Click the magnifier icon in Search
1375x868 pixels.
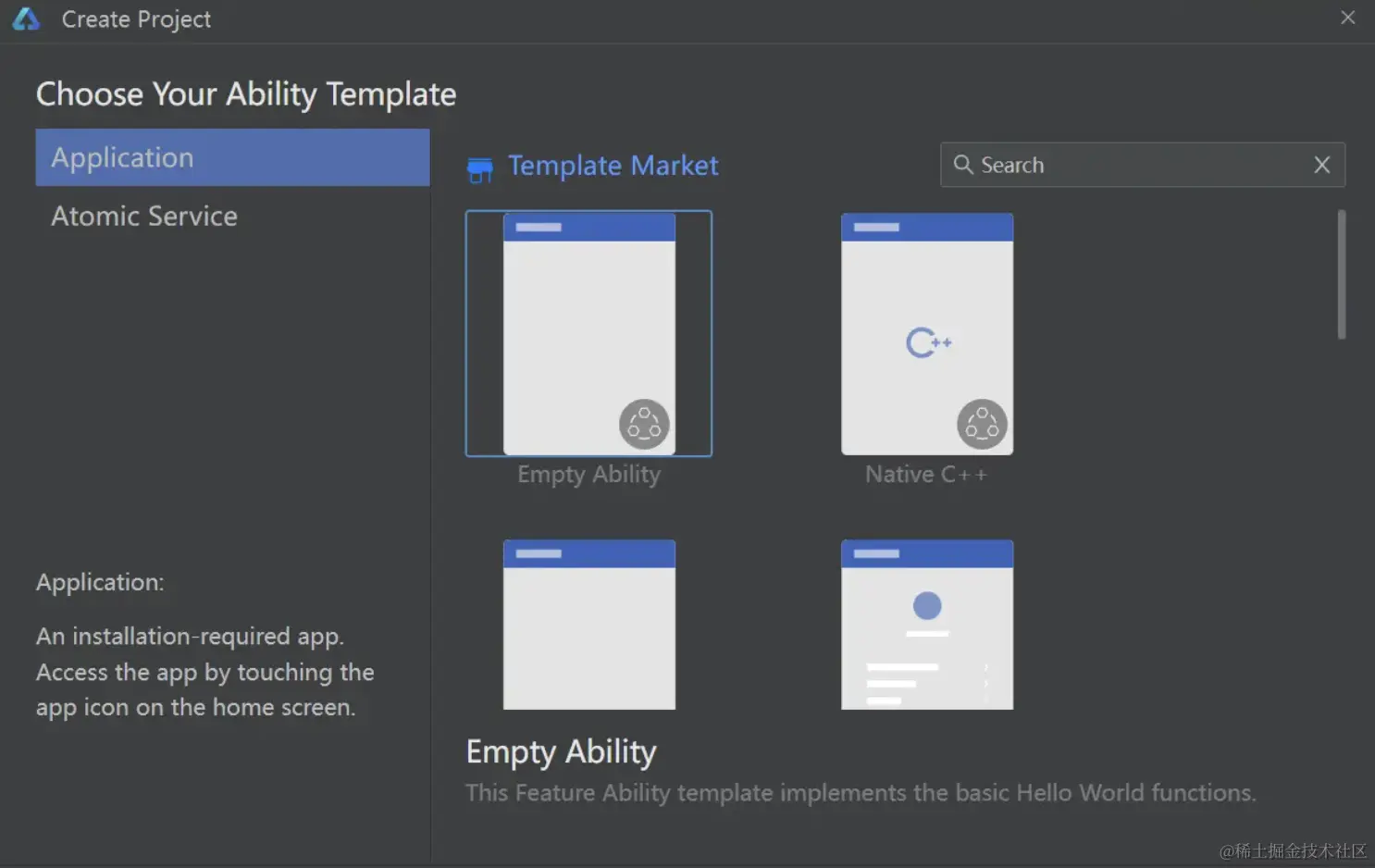963,165
